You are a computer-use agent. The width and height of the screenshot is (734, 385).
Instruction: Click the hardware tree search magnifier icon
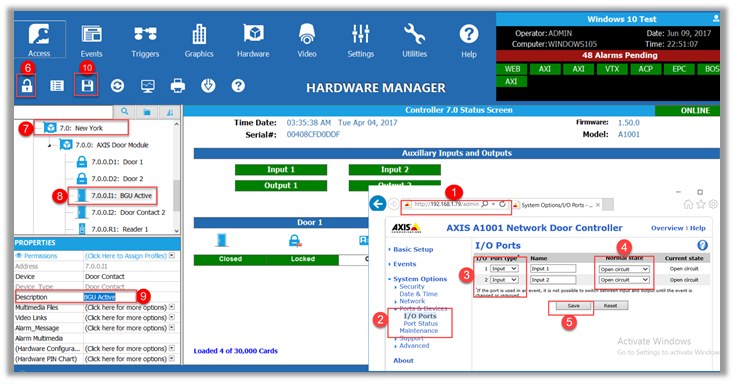coord(125,112)
